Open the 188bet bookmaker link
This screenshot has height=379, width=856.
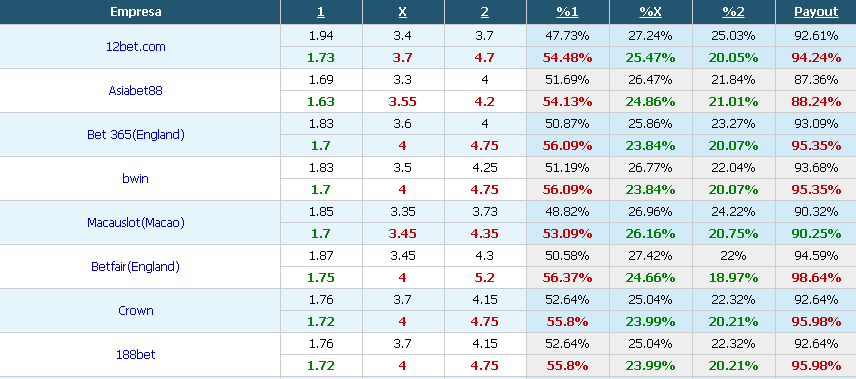pyautogui.click(x=135, y=354)
